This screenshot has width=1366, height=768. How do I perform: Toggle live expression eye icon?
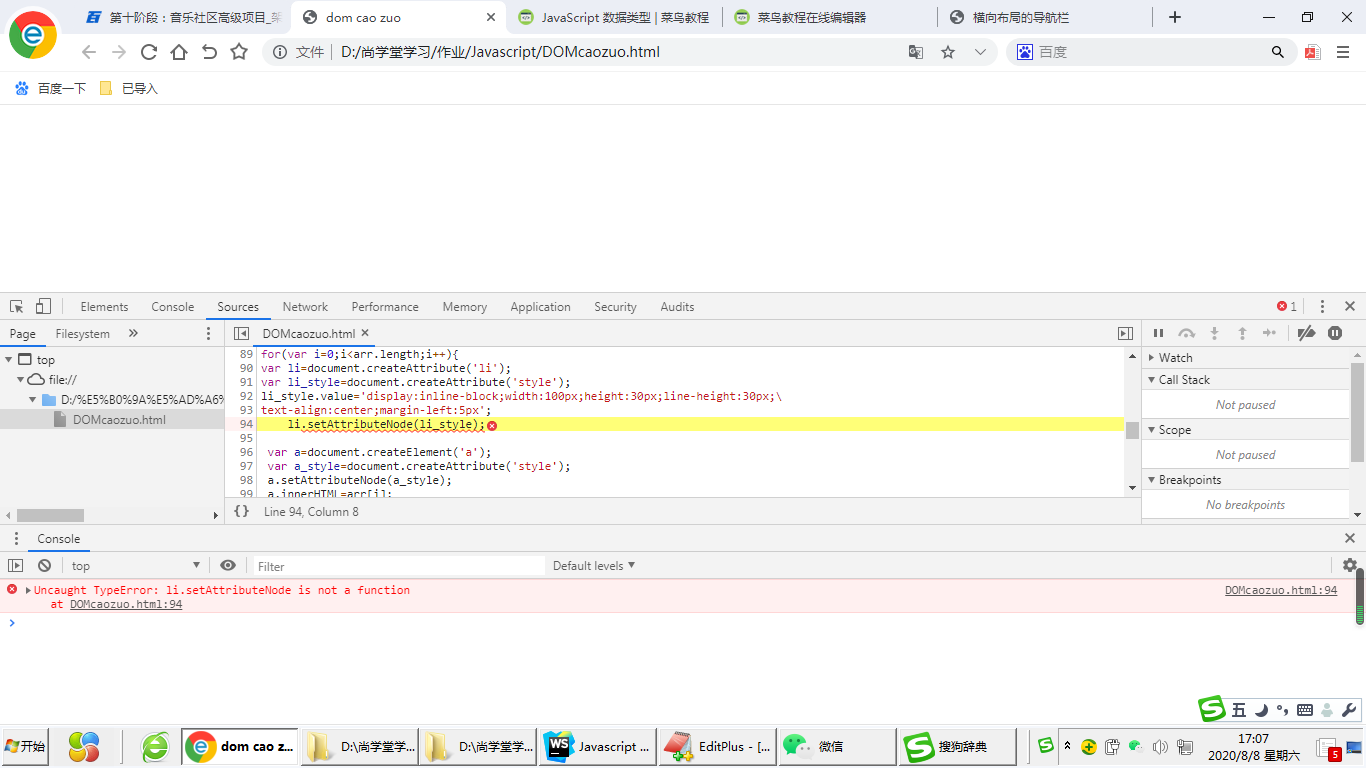pos(228,565)
